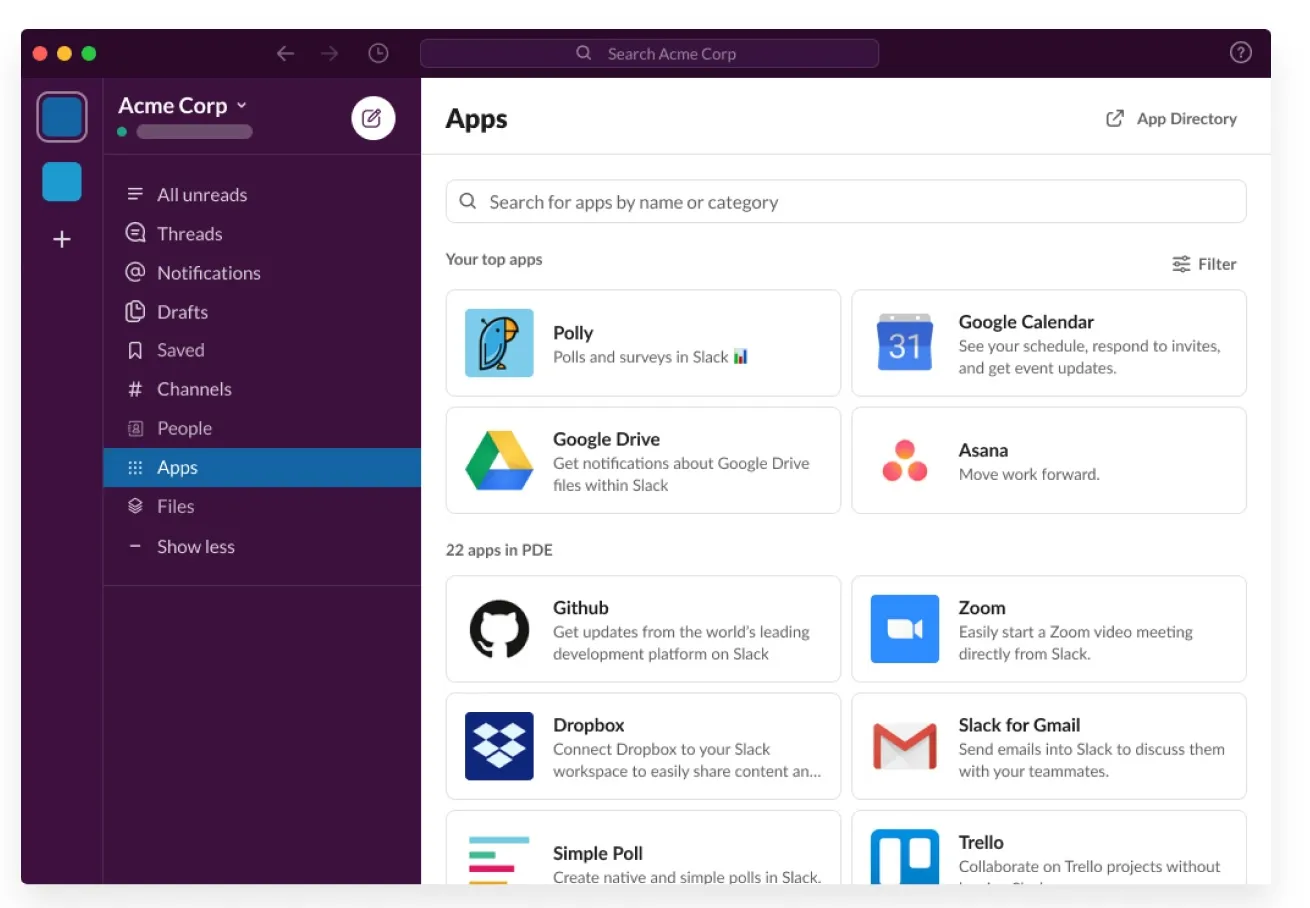Switch to the second workspace tile
This screenshot has width=1310, height=908.
click(x=62, y=182)
